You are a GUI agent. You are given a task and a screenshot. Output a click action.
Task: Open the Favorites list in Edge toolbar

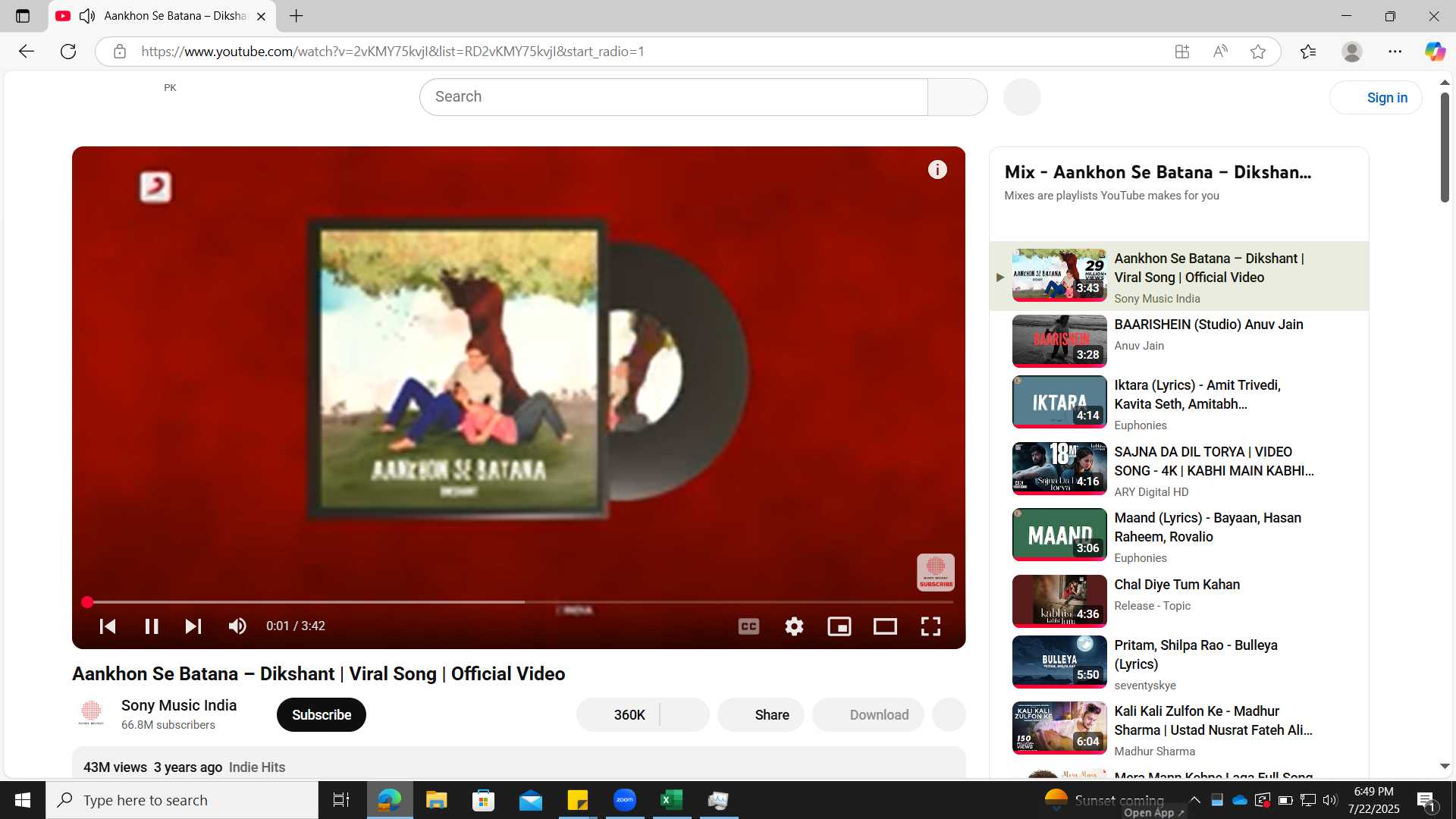[1308, 52]
